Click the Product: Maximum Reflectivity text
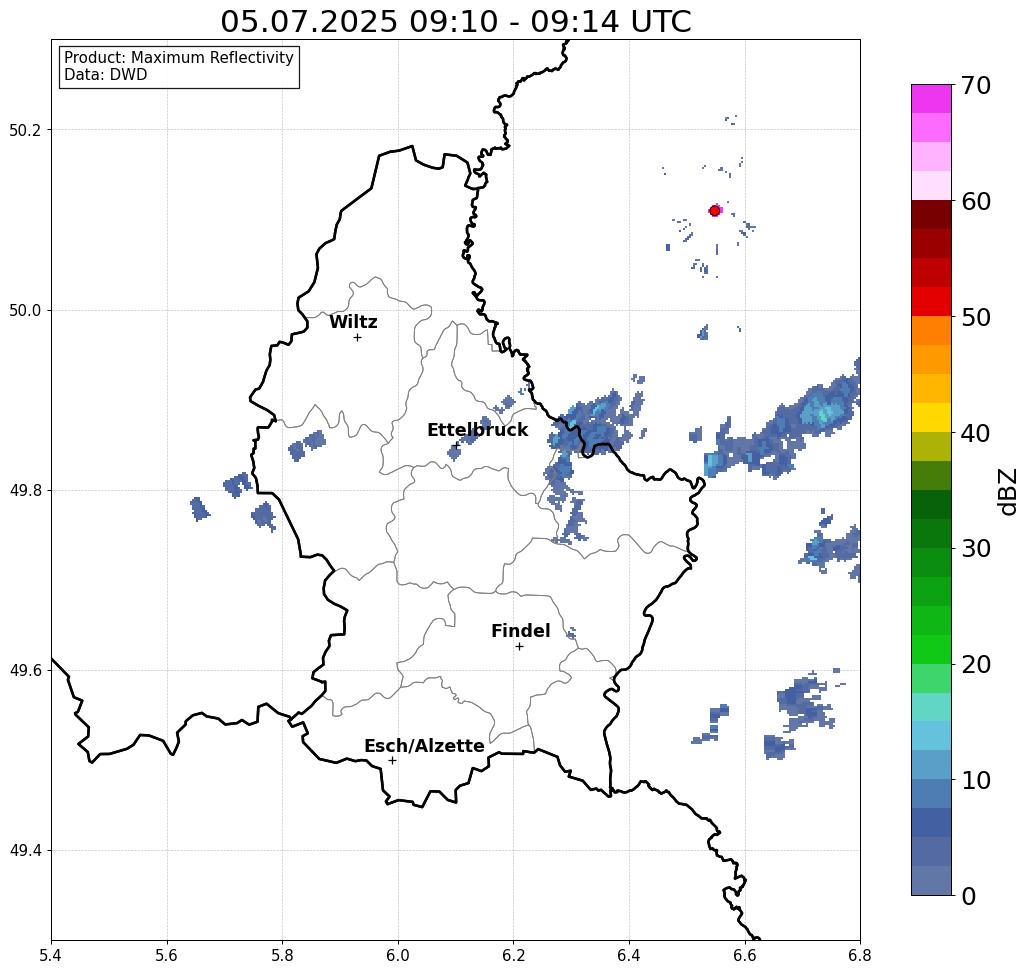 178,58
